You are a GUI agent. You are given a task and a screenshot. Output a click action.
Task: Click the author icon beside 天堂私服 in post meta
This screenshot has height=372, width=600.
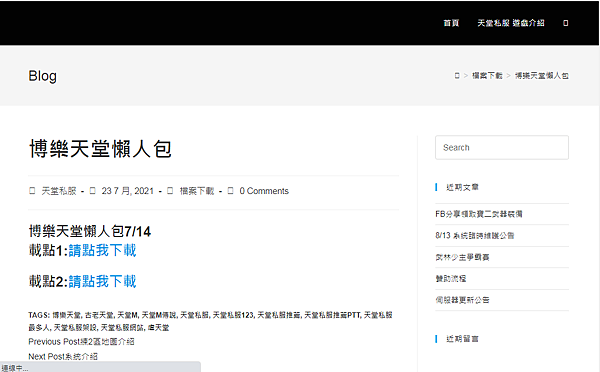(32, 191)
